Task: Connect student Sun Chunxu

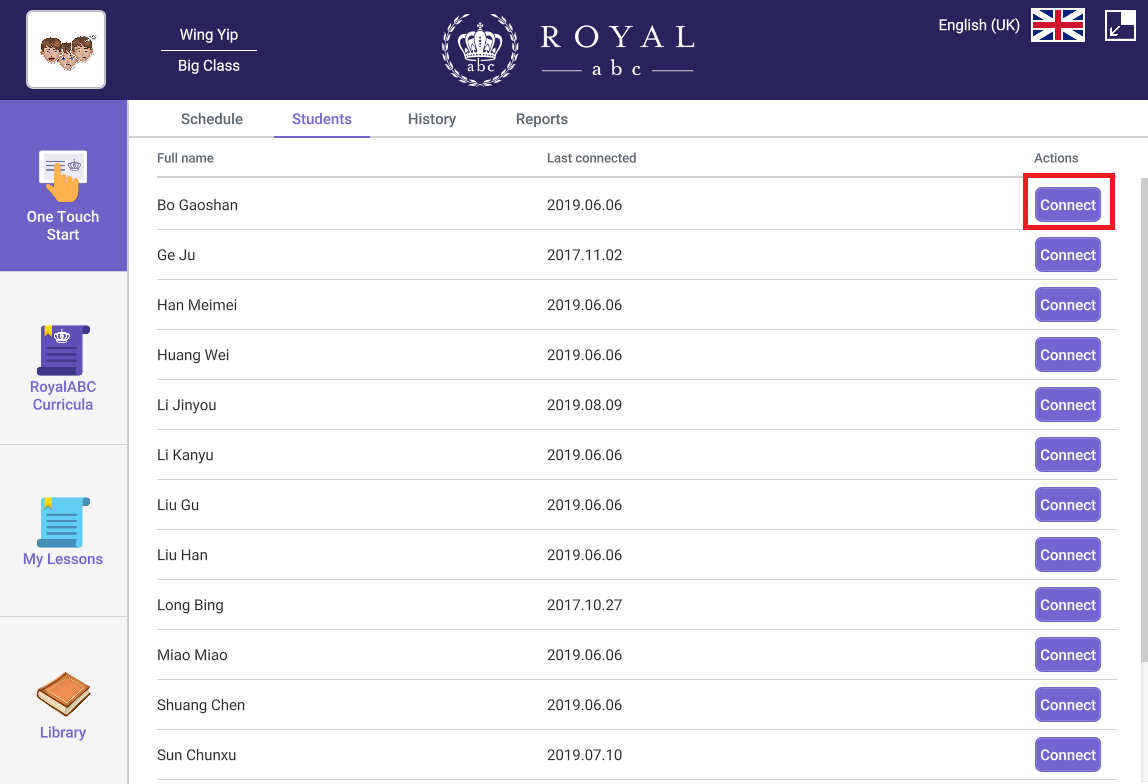Action: [x=1067, y=755]
